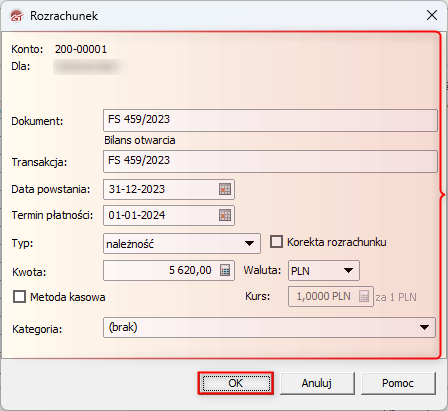The height and width of the screenshot is (411, 448).
Task: Open calculator icon in Kwota field
Action: click(x=225, y=270)
